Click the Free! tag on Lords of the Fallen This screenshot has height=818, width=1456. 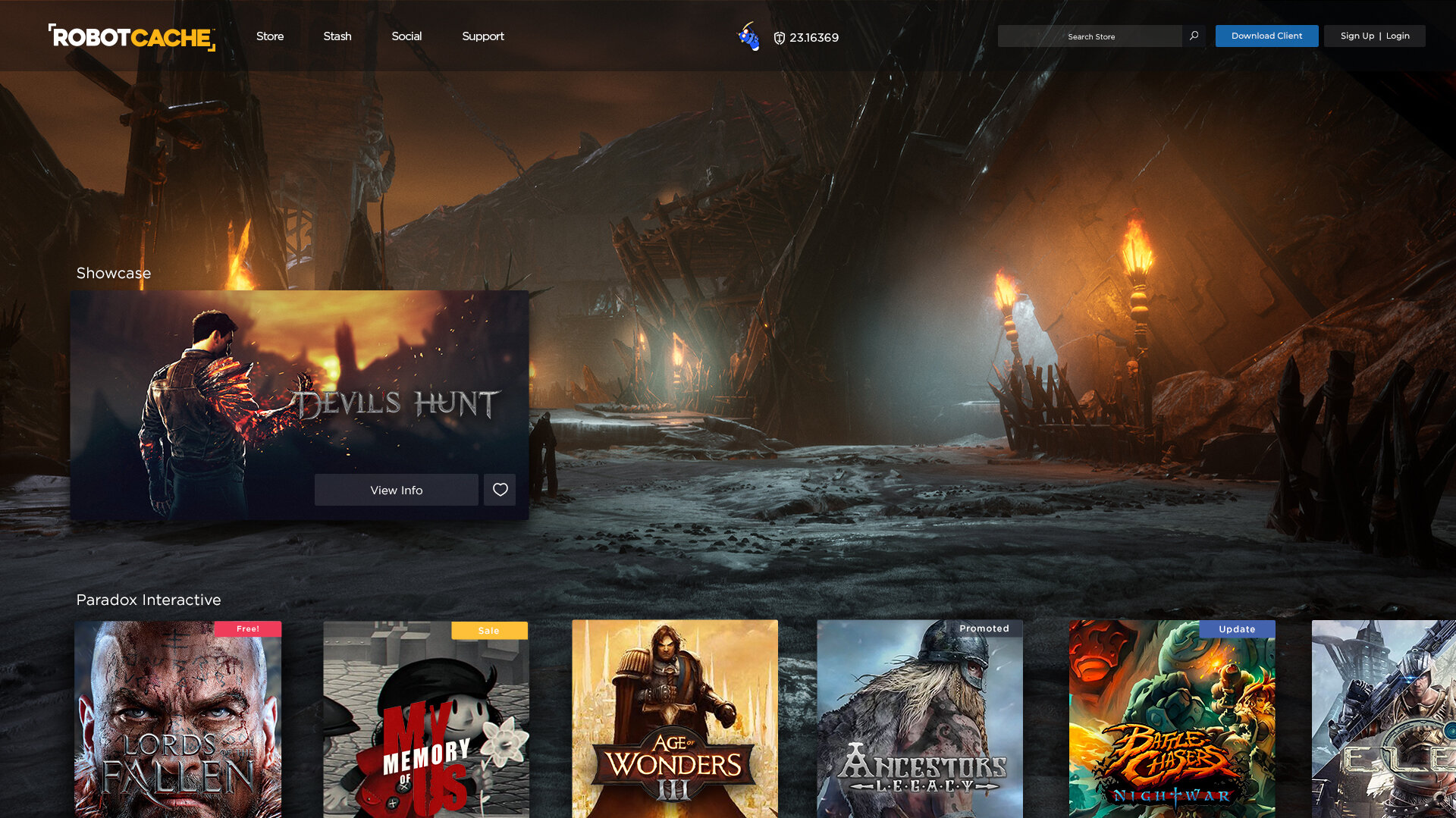tap(248, 628)
